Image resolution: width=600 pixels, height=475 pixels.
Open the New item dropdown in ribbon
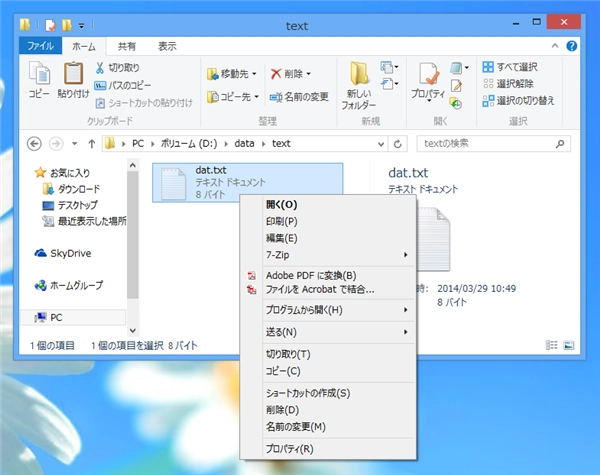pyautogui.click(x=389, y=67)
